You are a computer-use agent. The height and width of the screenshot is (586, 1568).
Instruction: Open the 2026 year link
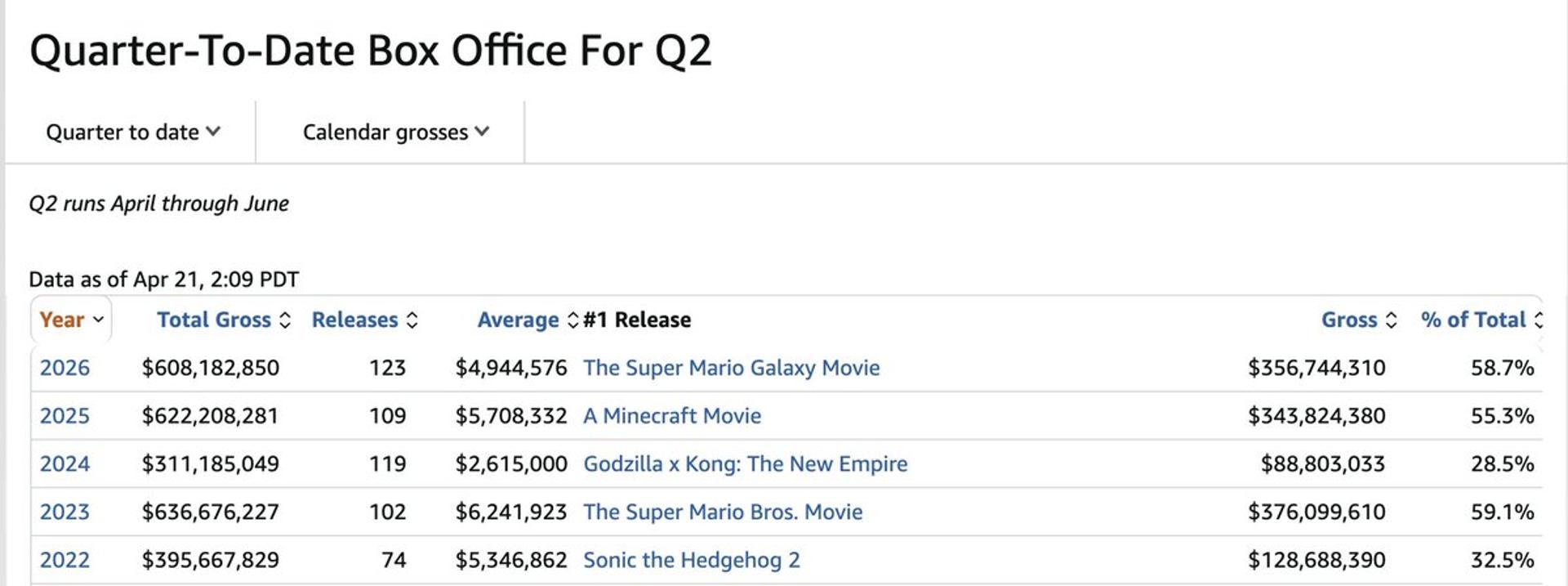pyautogui.click(x=65, y=368)
